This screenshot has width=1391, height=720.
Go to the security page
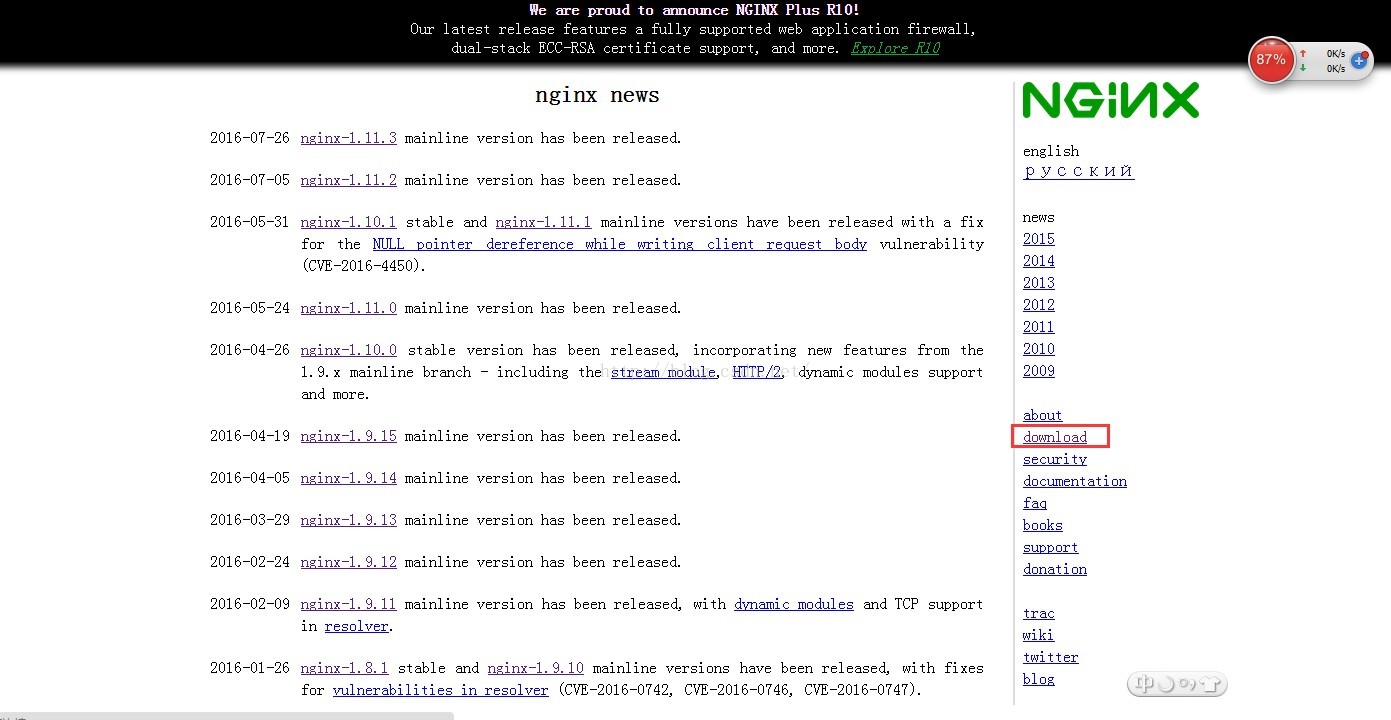point(1055,459)
